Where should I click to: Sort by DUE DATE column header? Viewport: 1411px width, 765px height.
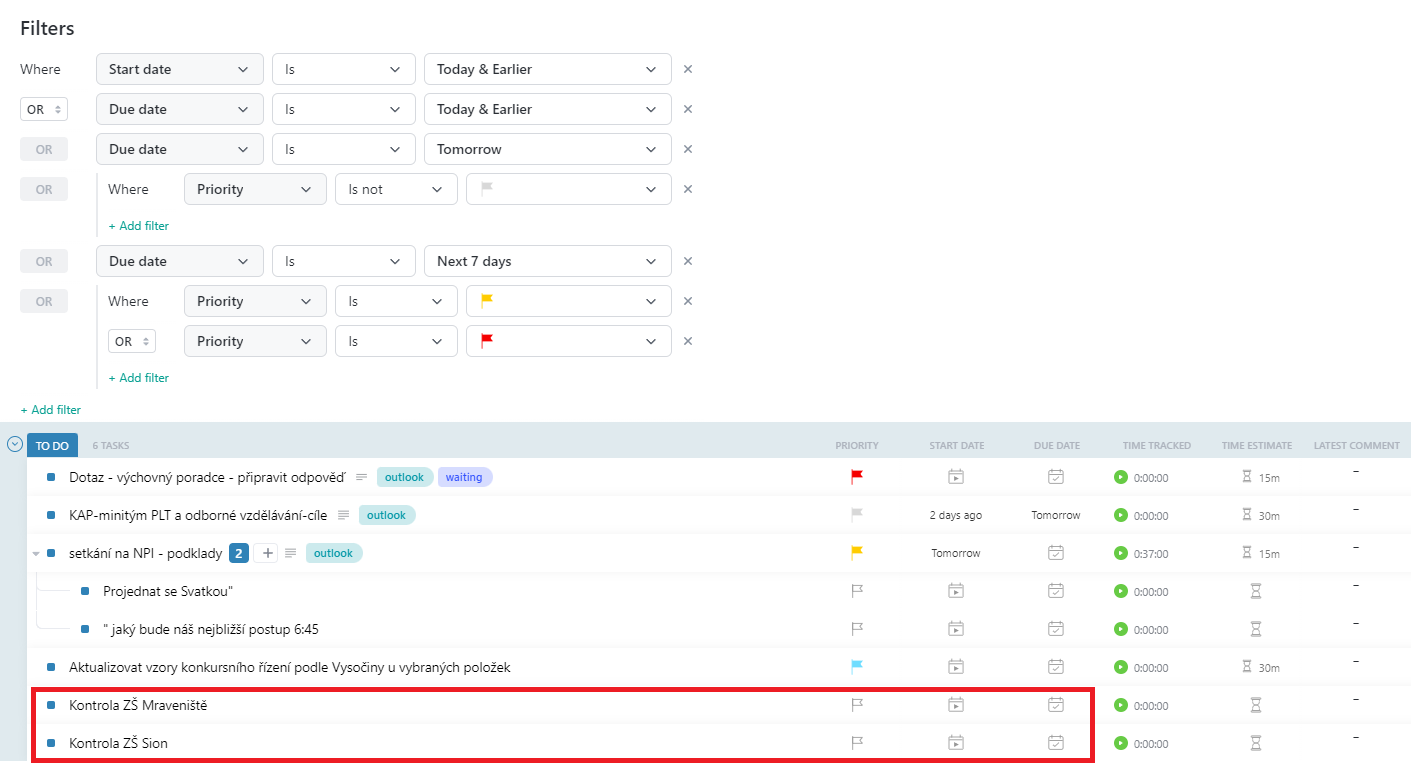[x=1057, y=446]
